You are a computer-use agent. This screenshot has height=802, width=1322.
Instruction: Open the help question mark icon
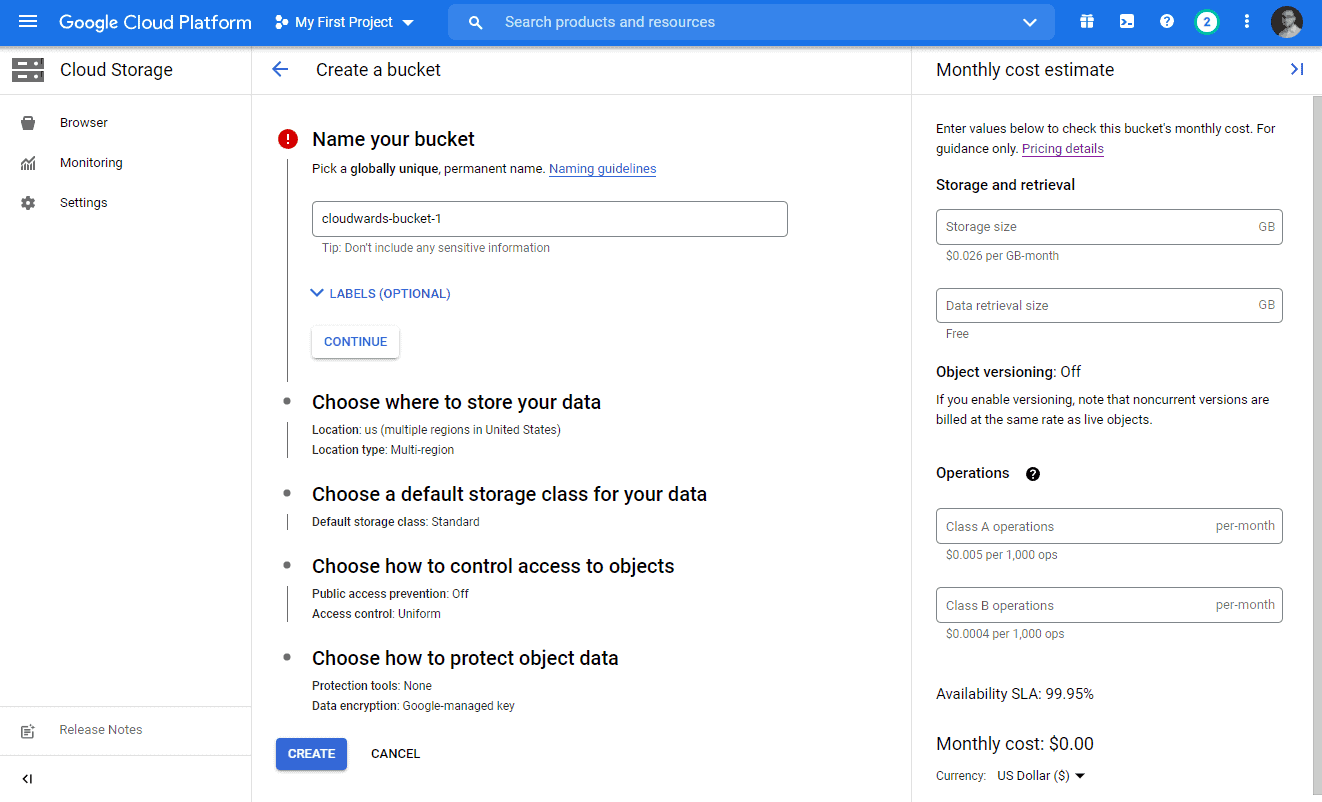(1167, 22)
